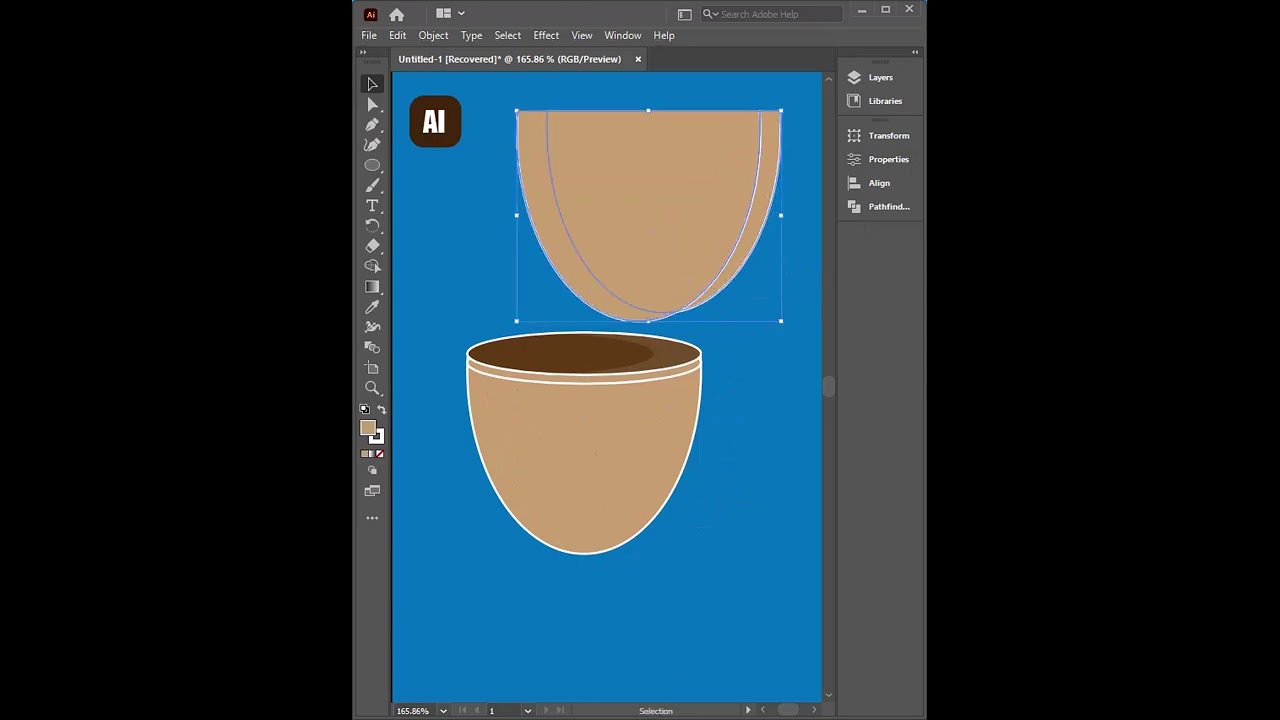Open the Effect menu
Viewport: 1280px width, 720px height.
(x=546, y=35)
